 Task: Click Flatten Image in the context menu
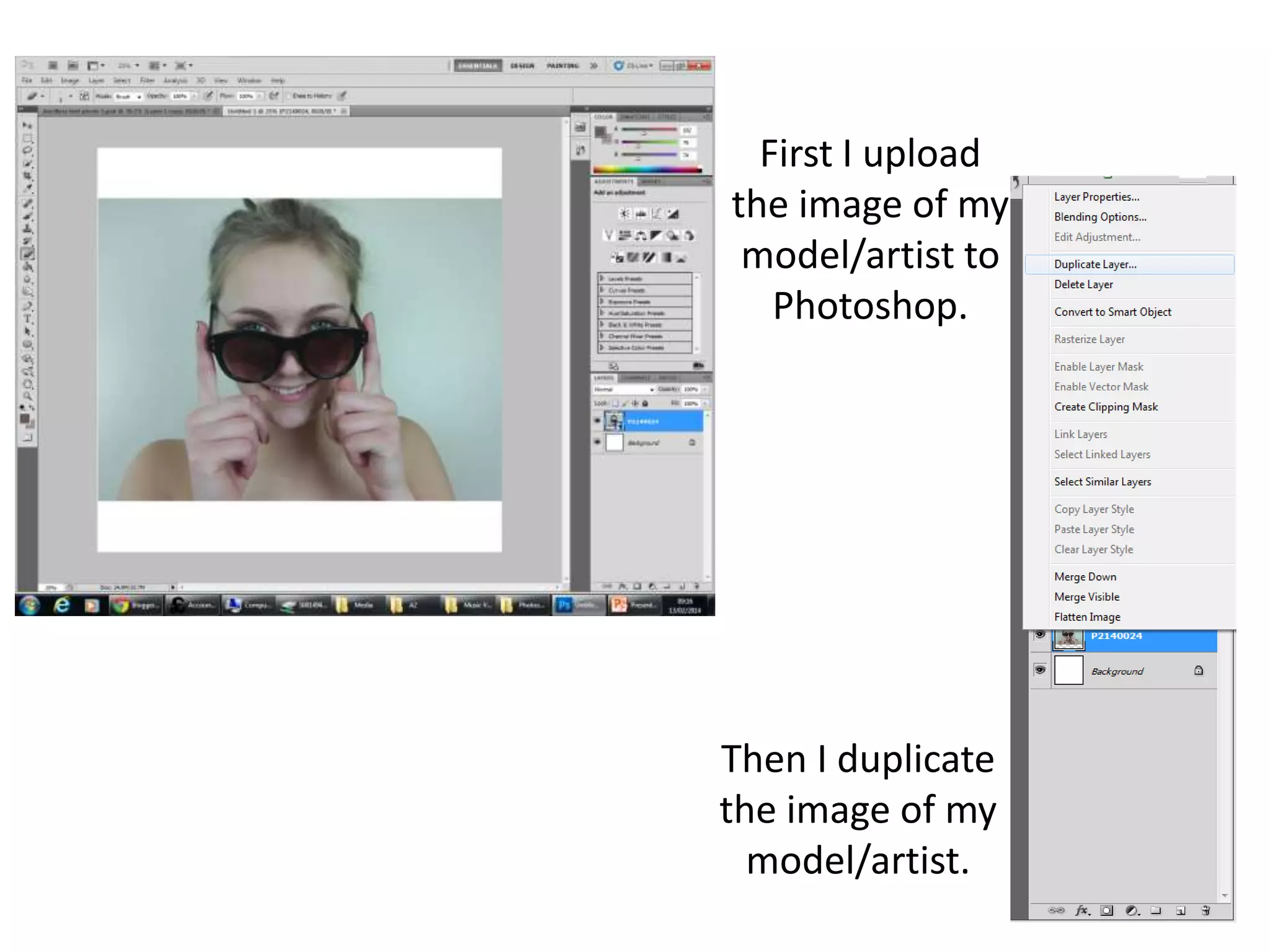tap(1087, 617)
